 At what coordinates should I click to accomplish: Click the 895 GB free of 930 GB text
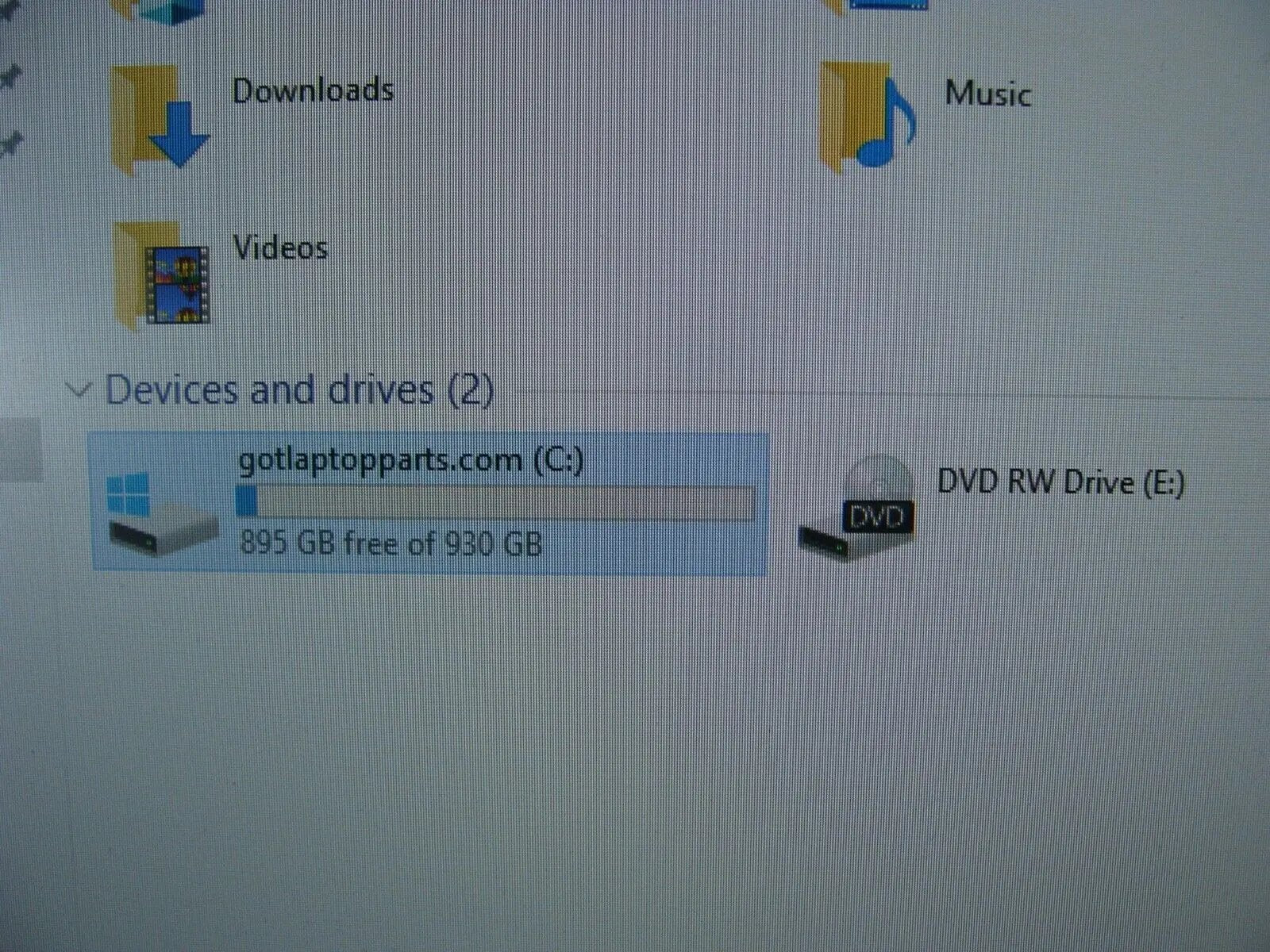[x=391, y=543]
